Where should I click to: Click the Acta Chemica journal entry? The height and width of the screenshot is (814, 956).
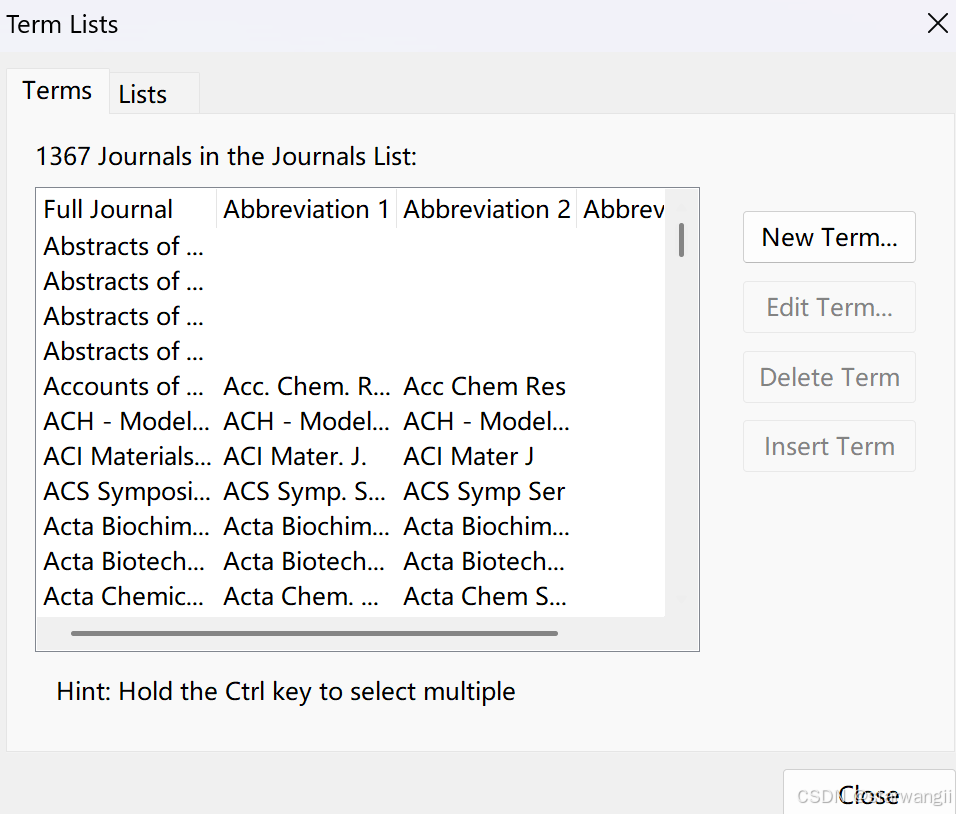pyautogui.click(x=124, y=597)
